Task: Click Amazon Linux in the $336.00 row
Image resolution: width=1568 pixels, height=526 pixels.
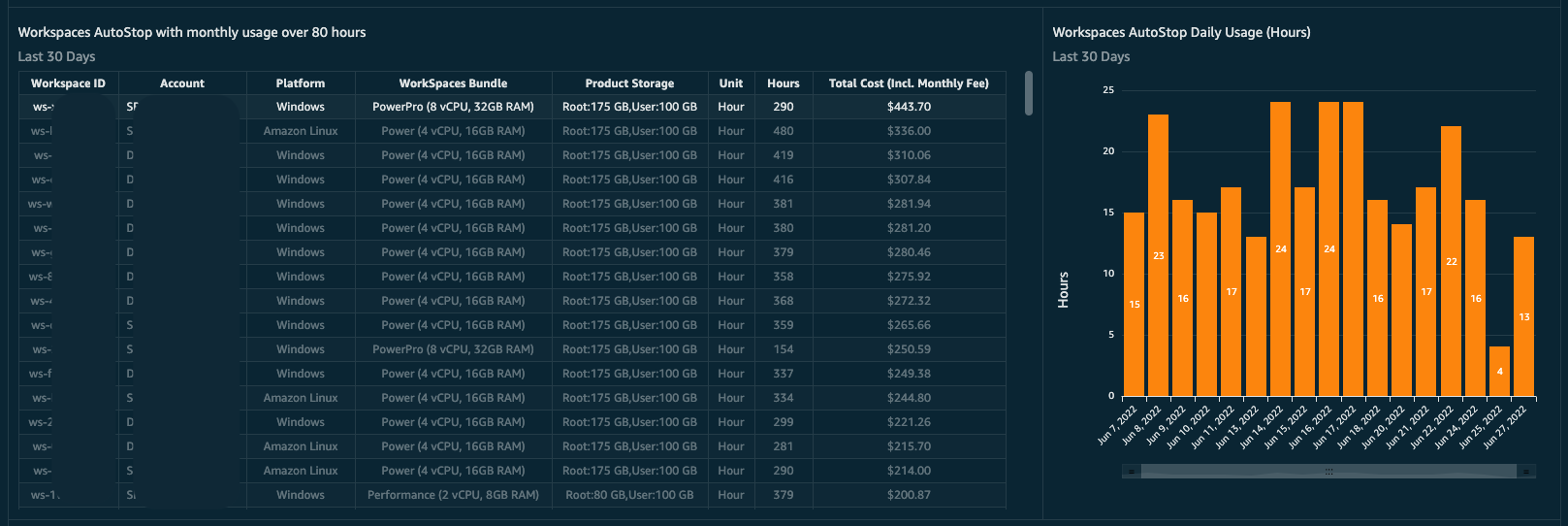Action: click(x=301, y=131)
